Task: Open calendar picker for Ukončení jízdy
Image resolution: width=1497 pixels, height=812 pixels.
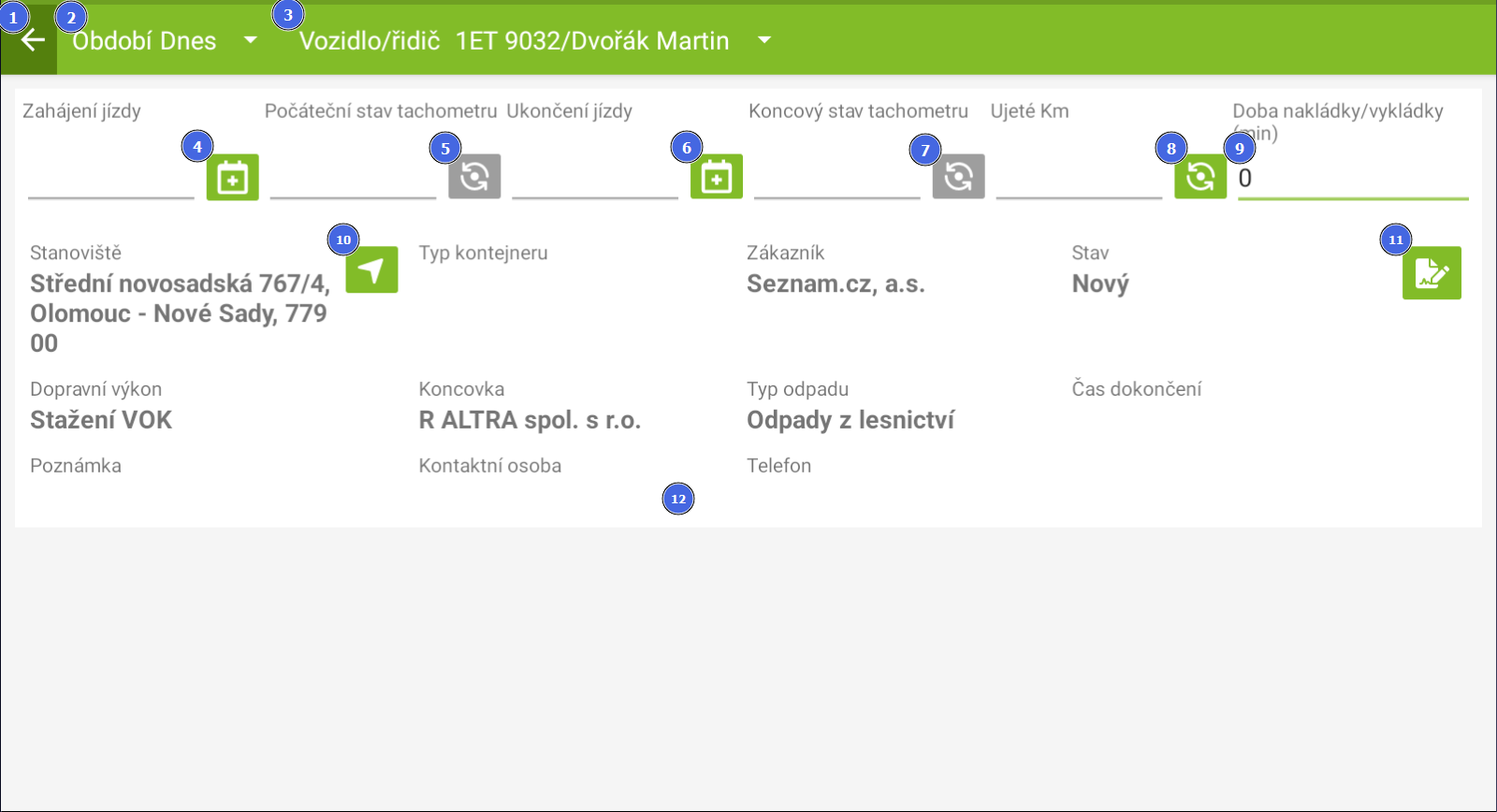Action: pyautogui.click(x=716, y=177)
